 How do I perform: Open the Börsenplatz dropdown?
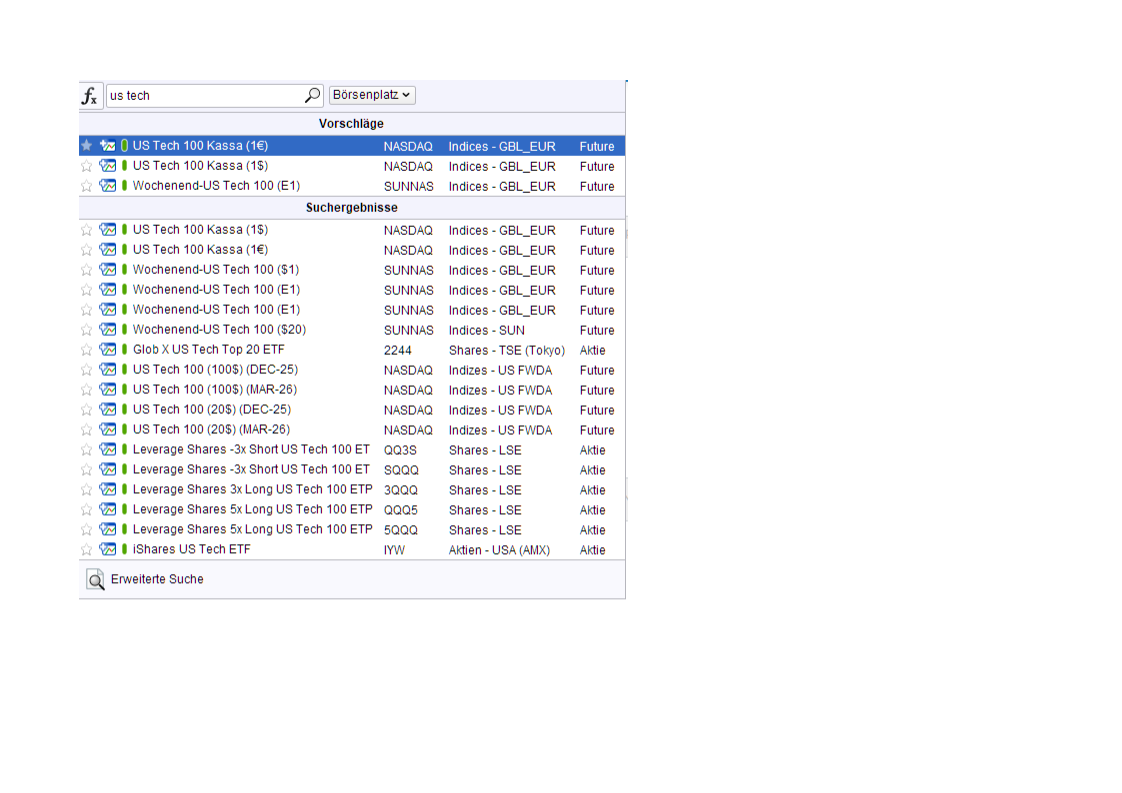(372, 94)
